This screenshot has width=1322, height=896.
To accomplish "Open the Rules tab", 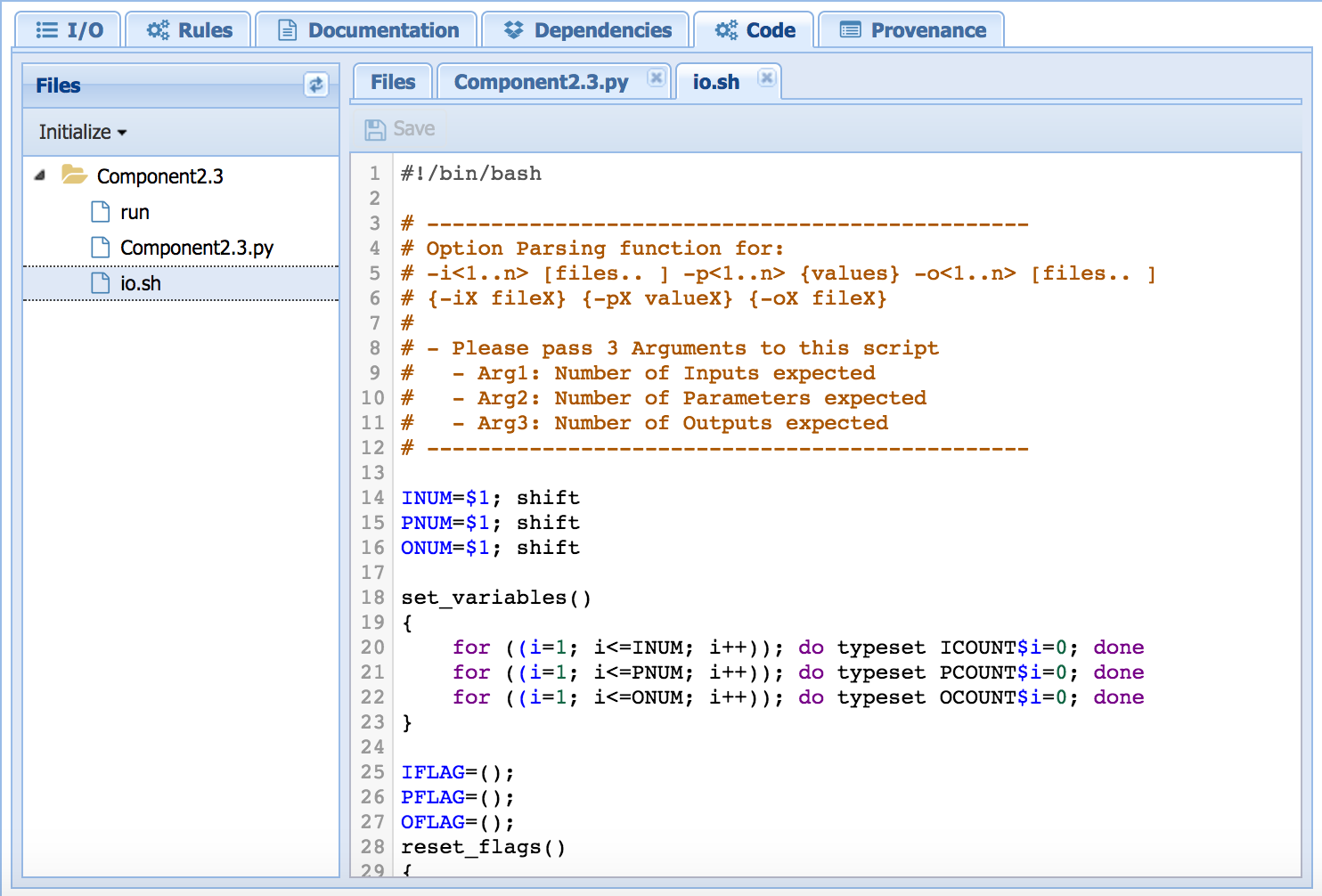I will coord(190,30).
